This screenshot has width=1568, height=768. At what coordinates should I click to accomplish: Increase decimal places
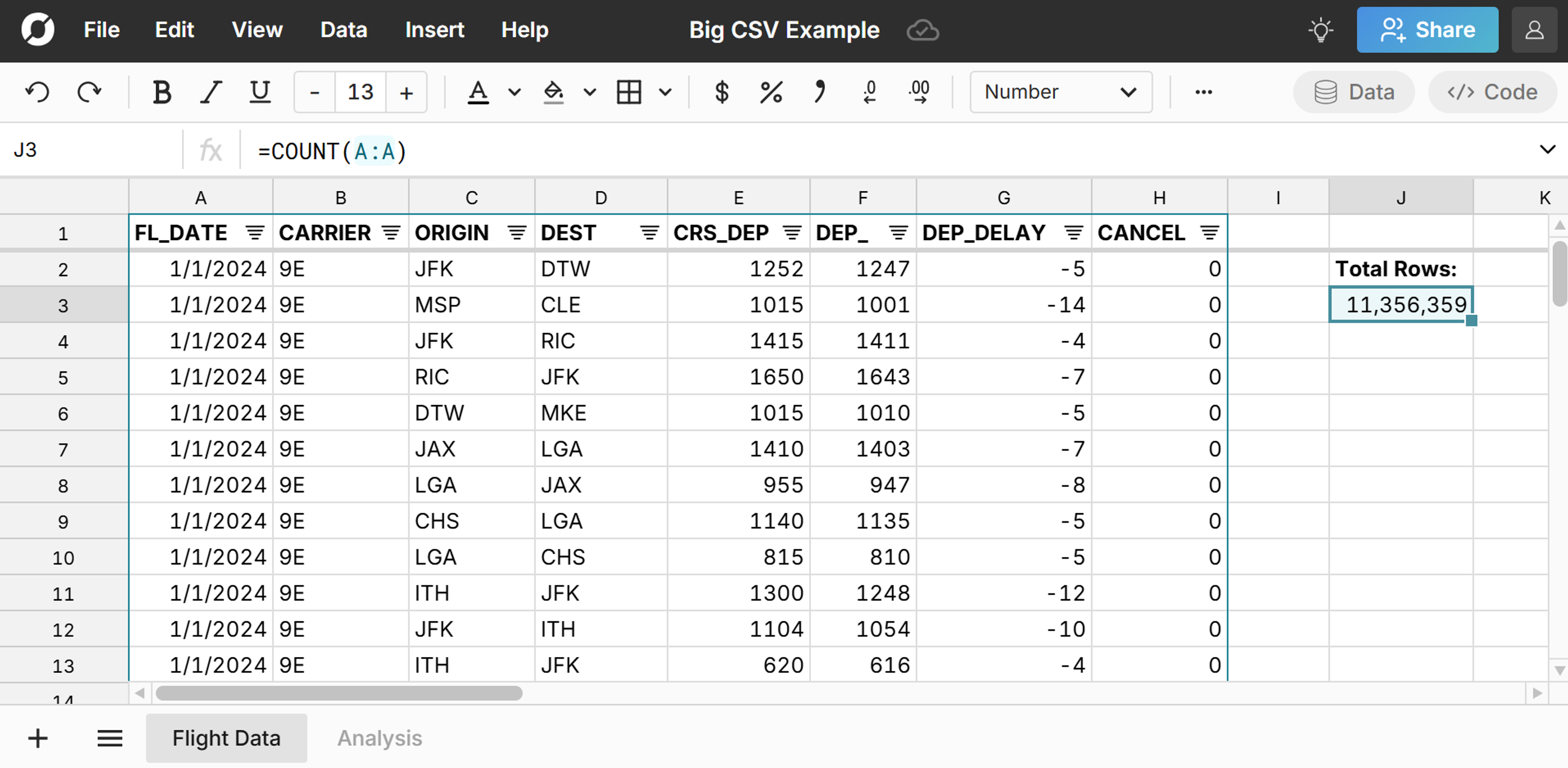[x=917, y=92]
